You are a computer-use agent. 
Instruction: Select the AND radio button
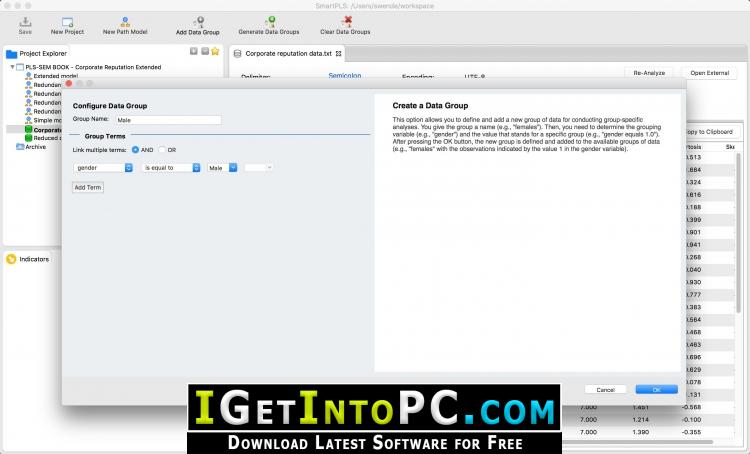click(x=135, y=150)
